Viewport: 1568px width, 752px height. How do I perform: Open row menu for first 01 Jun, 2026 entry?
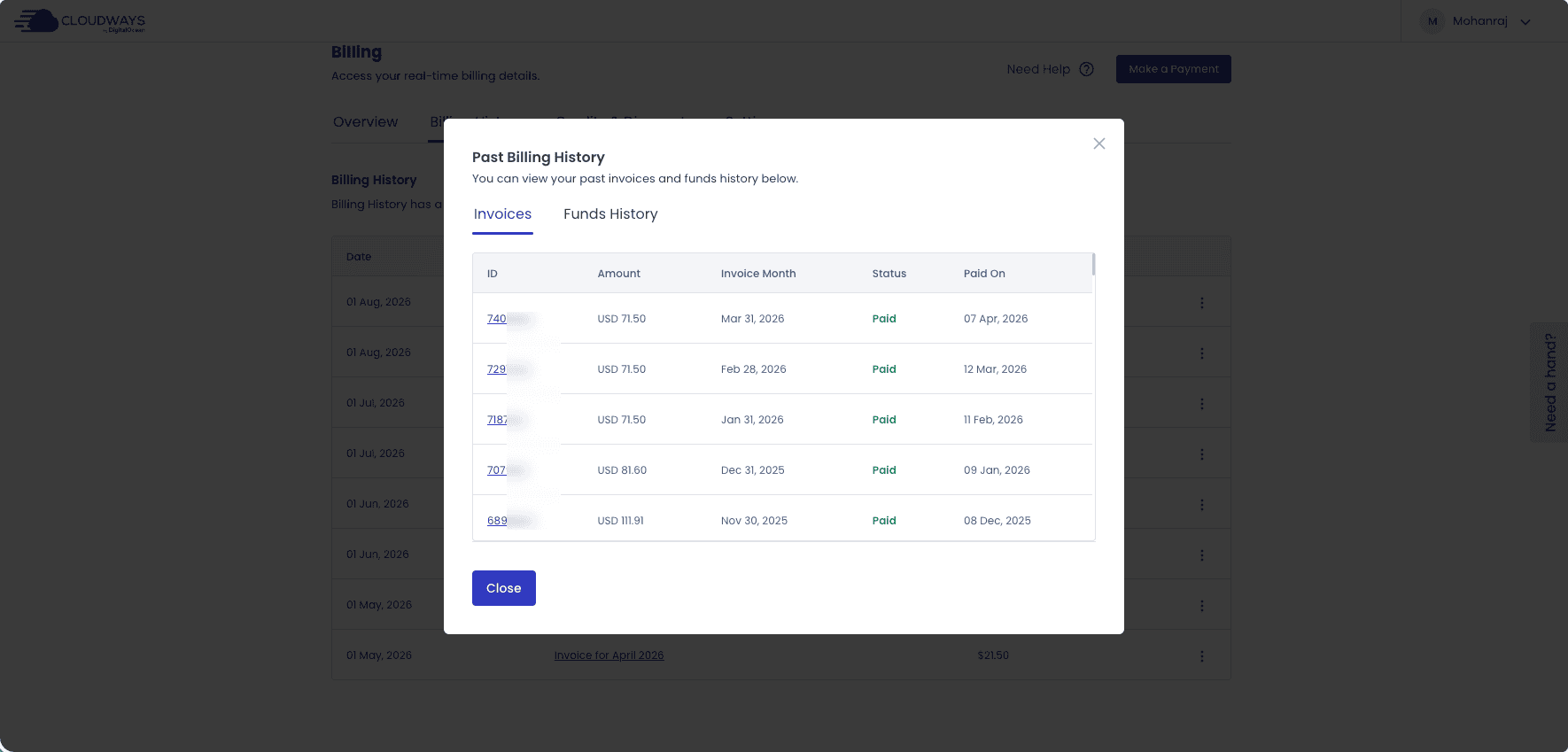click(x=1201, y=505)
